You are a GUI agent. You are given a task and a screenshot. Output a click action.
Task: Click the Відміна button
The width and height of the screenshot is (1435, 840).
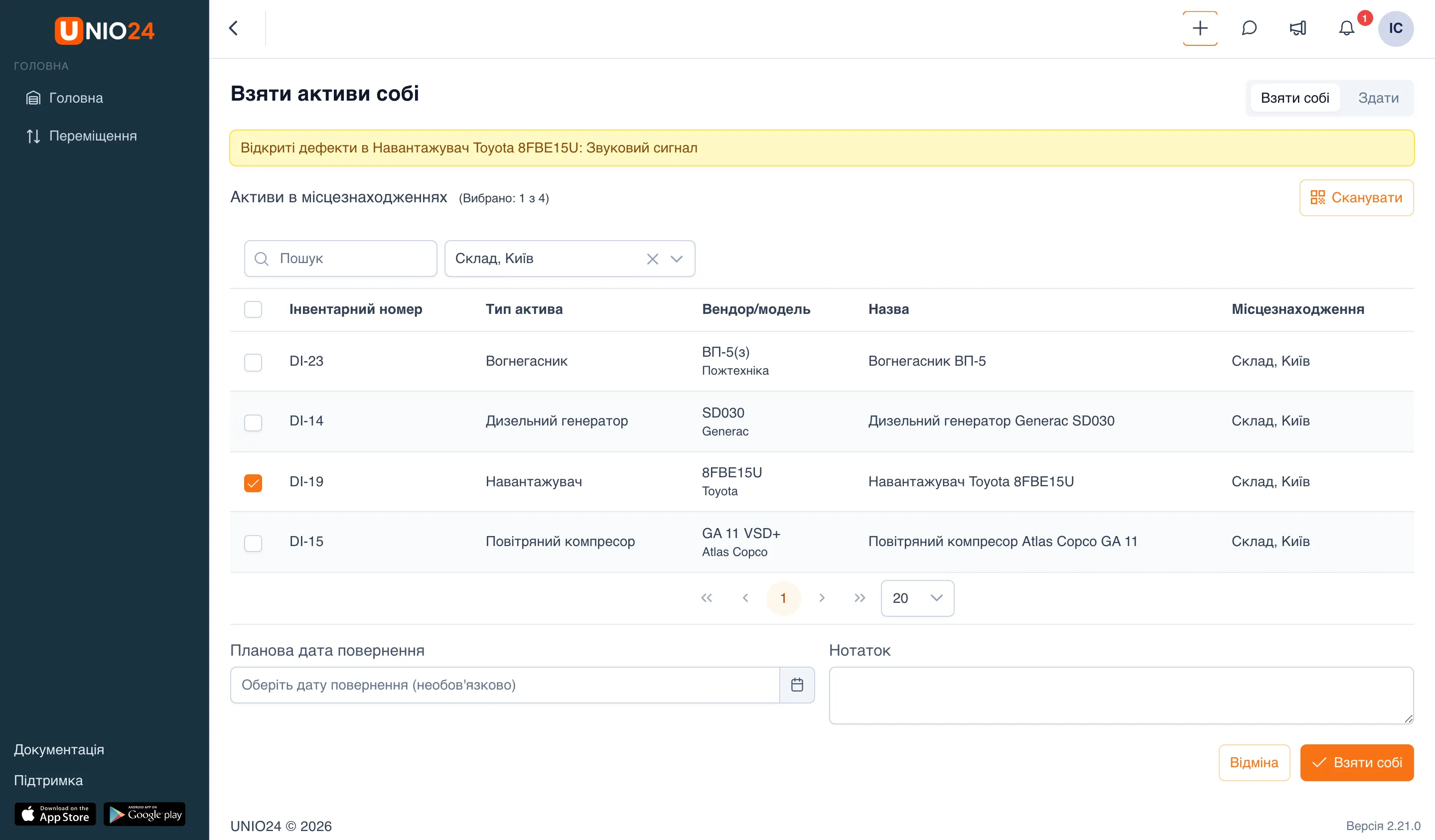pyautogui.click(x=1254, y=763)
